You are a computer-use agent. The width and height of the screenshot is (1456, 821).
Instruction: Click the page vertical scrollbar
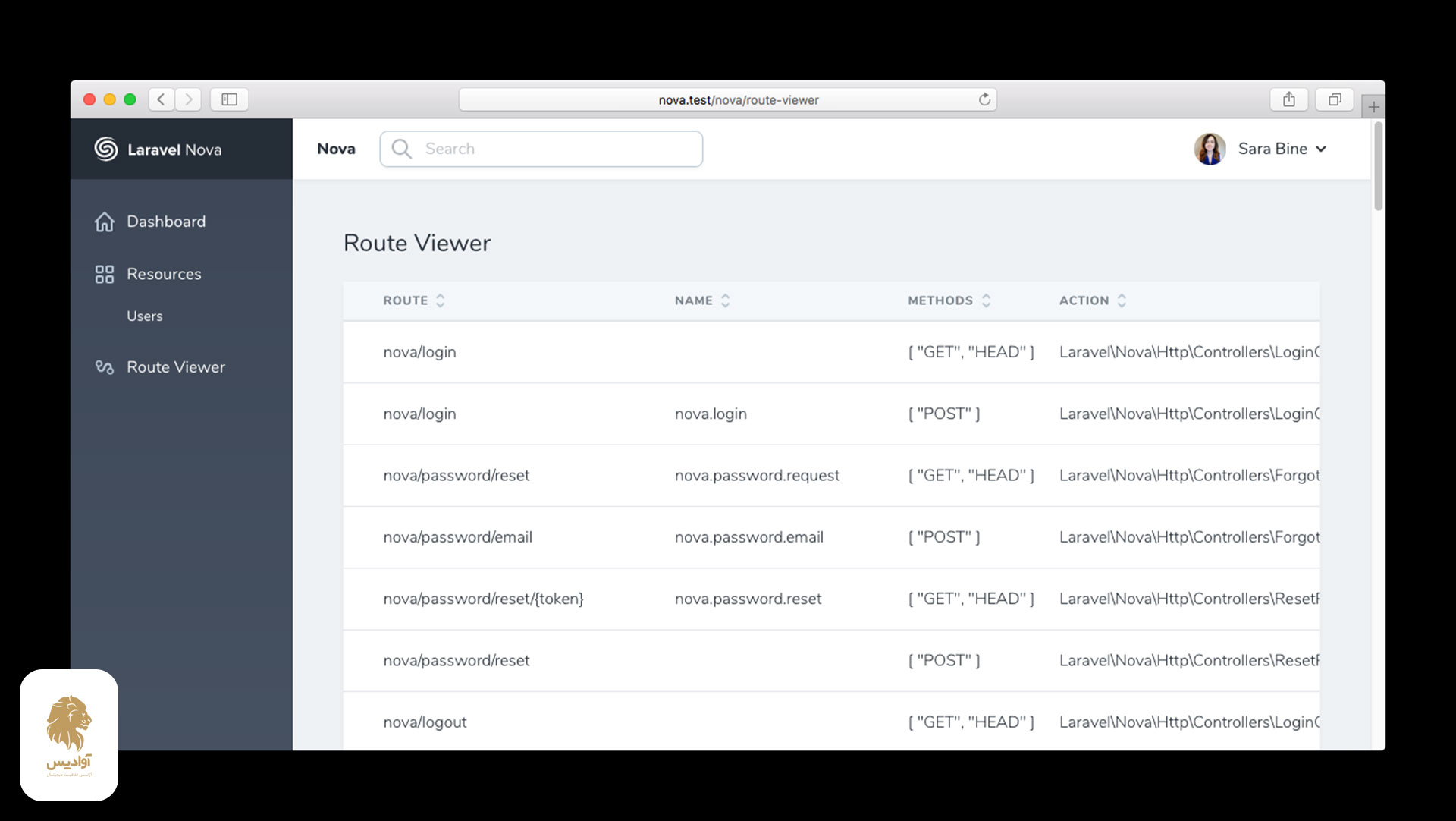(1378, 167)
